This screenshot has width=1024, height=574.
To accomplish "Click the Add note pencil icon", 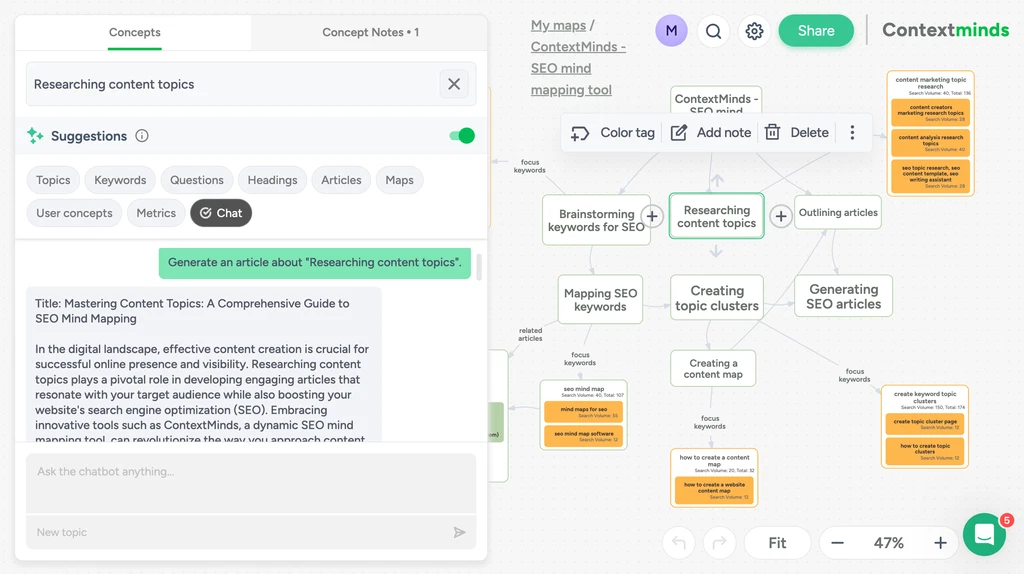I will [x=679, y=133].
